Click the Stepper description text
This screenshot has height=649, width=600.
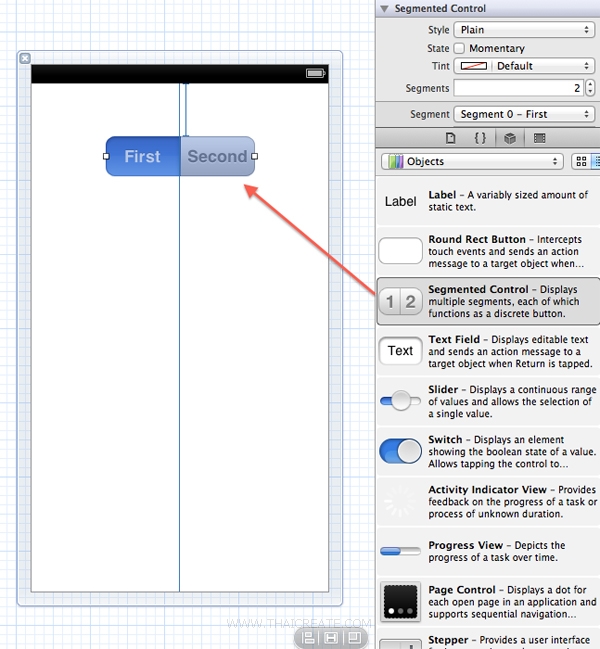point(509,641)
